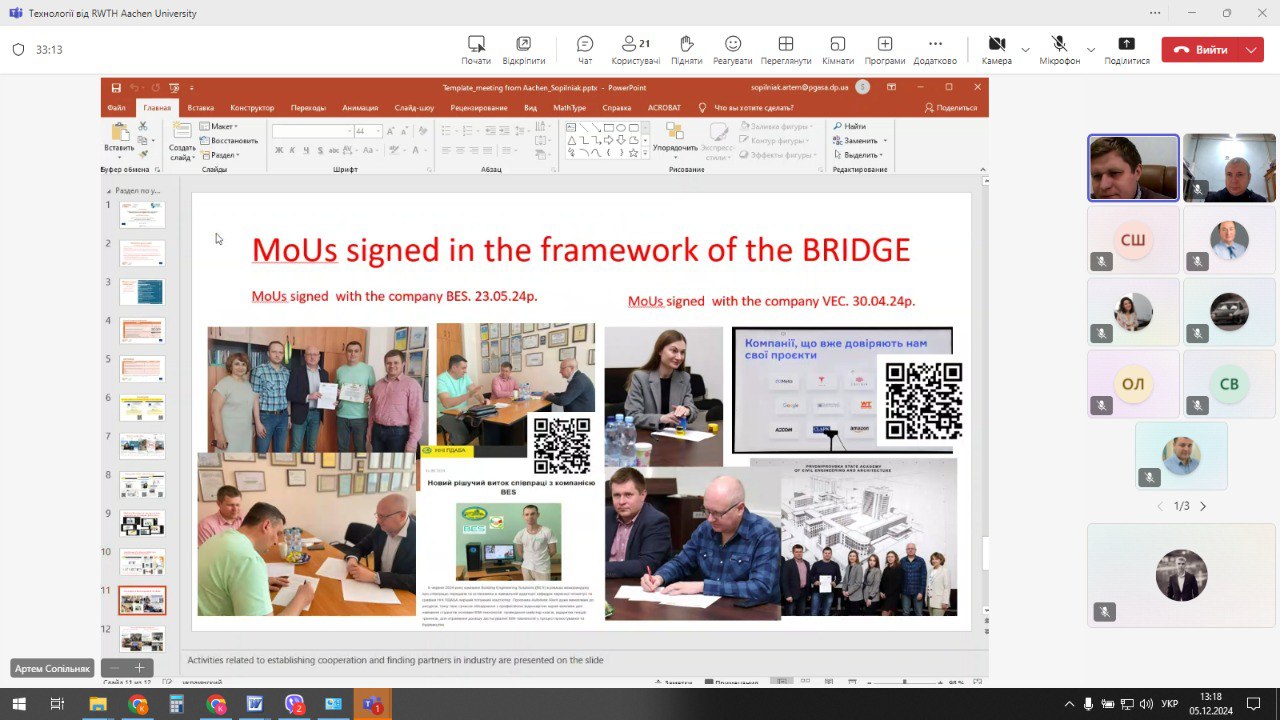Screen dimensions: 1280x720
Task: Share screen with Поділитися button
Action: point(1127,49)
